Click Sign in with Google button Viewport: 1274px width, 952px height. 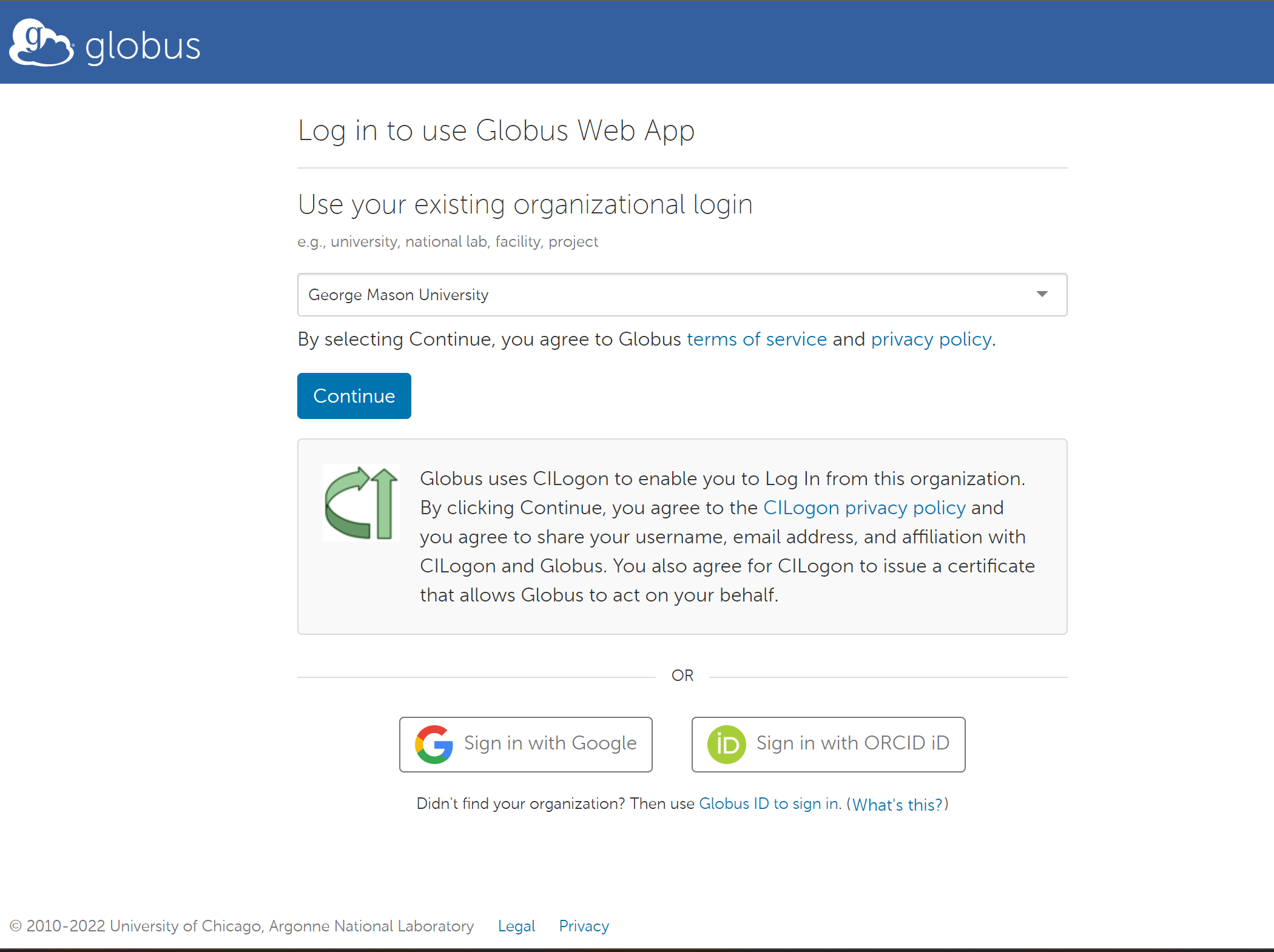526,744
